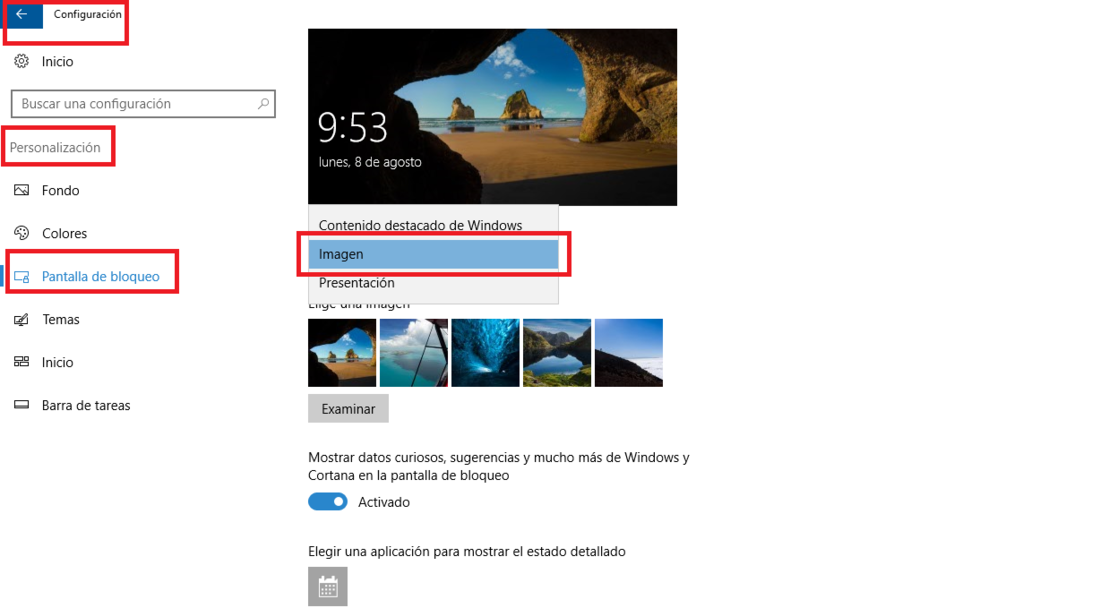The width and height of the screenshot is (1100, 608).
Task: Click the Inicio gear icon
Action: click(22, 62)
